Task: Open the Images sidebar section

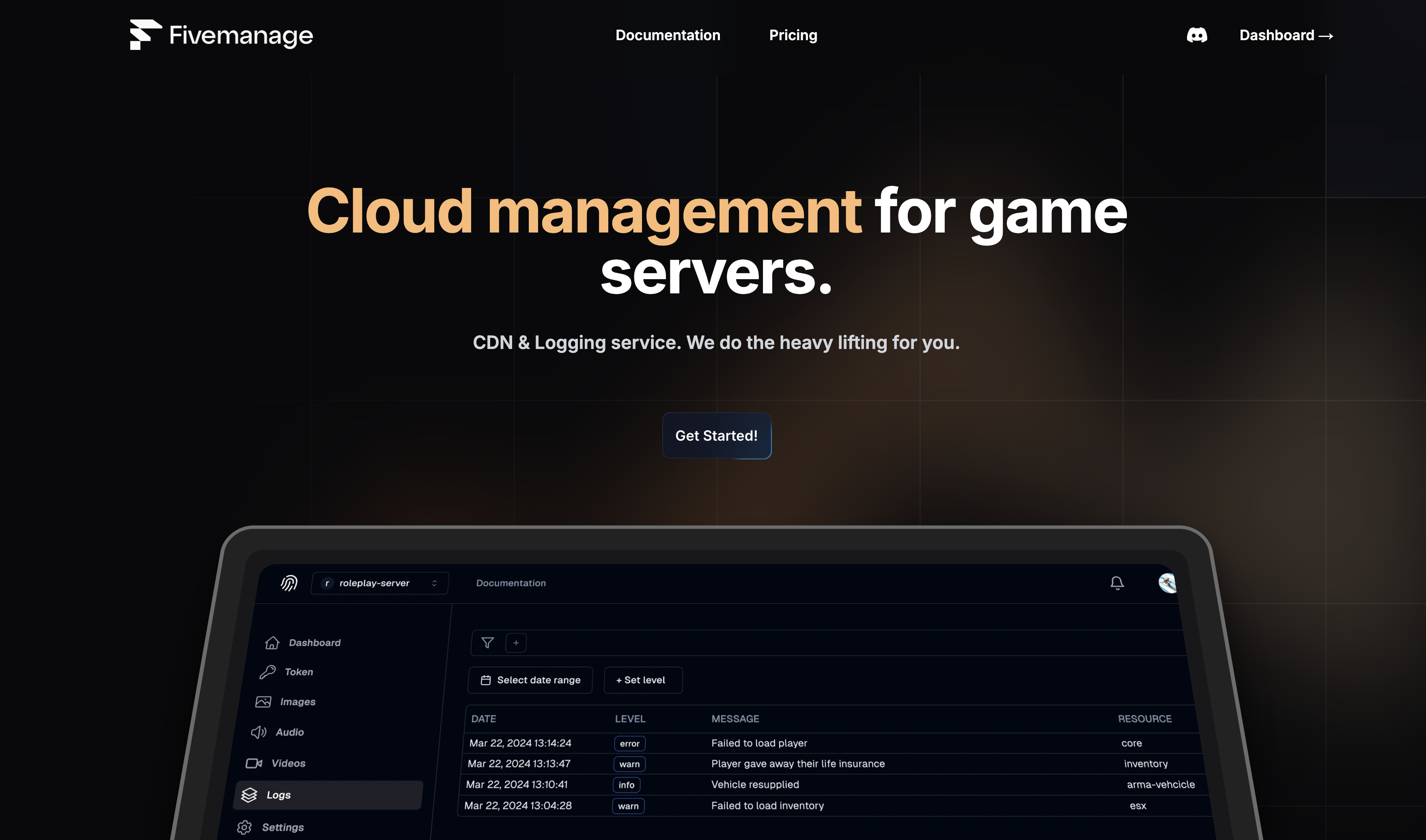Action: point(297,702)
